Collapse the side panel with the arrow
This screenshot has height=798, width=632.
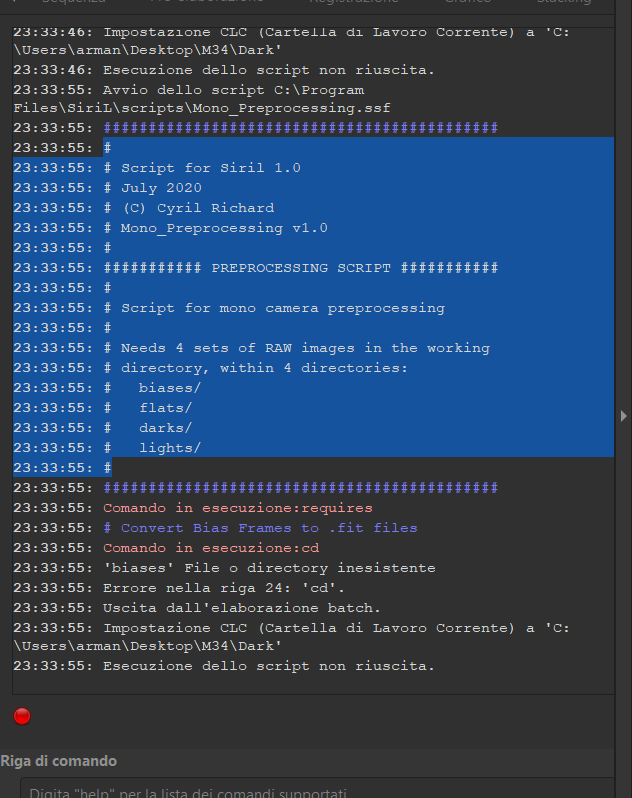coord(624,415)
